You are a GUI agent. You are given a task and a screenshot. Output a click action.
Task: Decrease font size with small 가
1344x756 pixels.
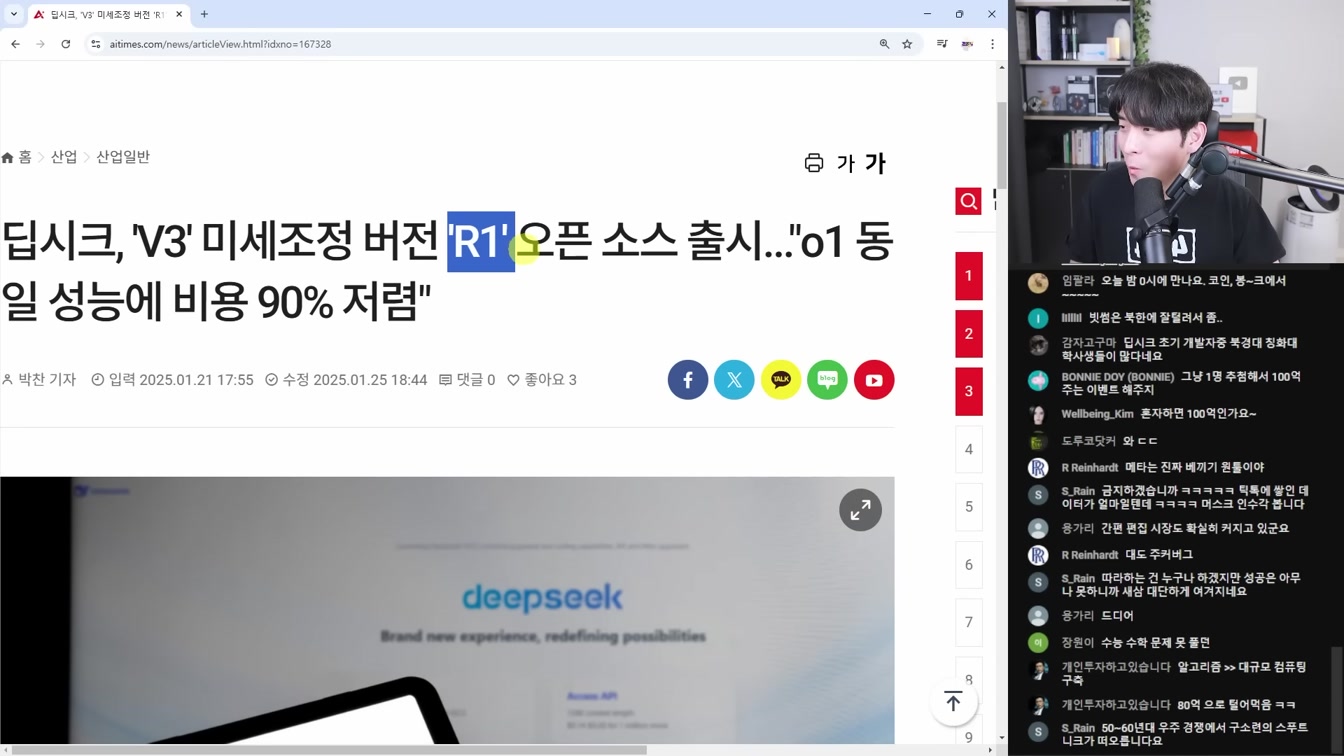[x=846, y=163]
